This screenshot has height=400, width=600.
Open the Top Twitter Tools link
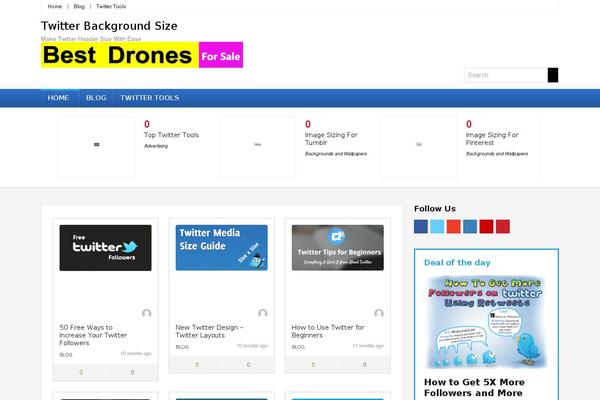[x=171, y=135]
